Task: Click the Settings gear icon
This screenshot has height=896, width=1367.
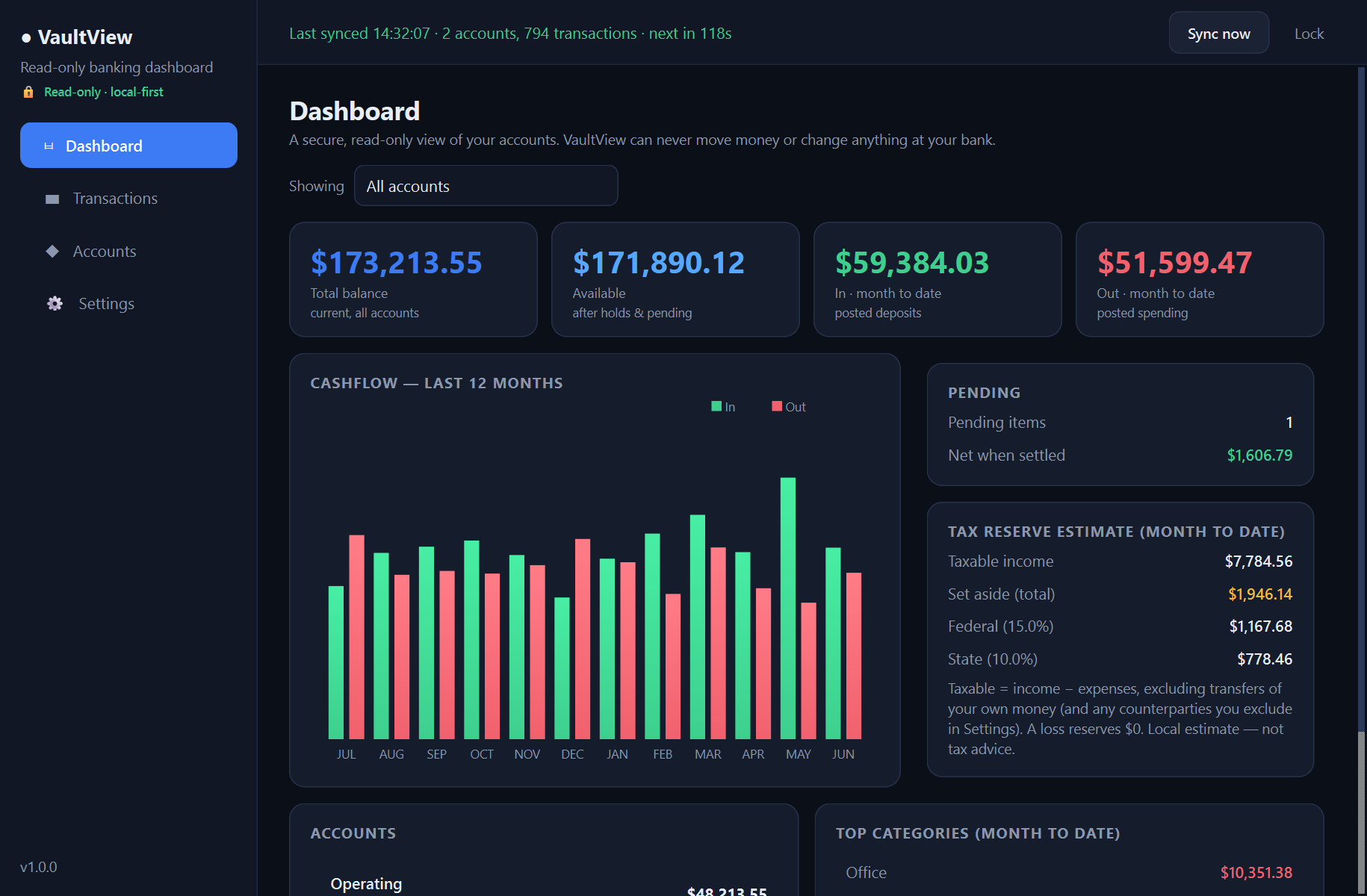Action: 55,304
